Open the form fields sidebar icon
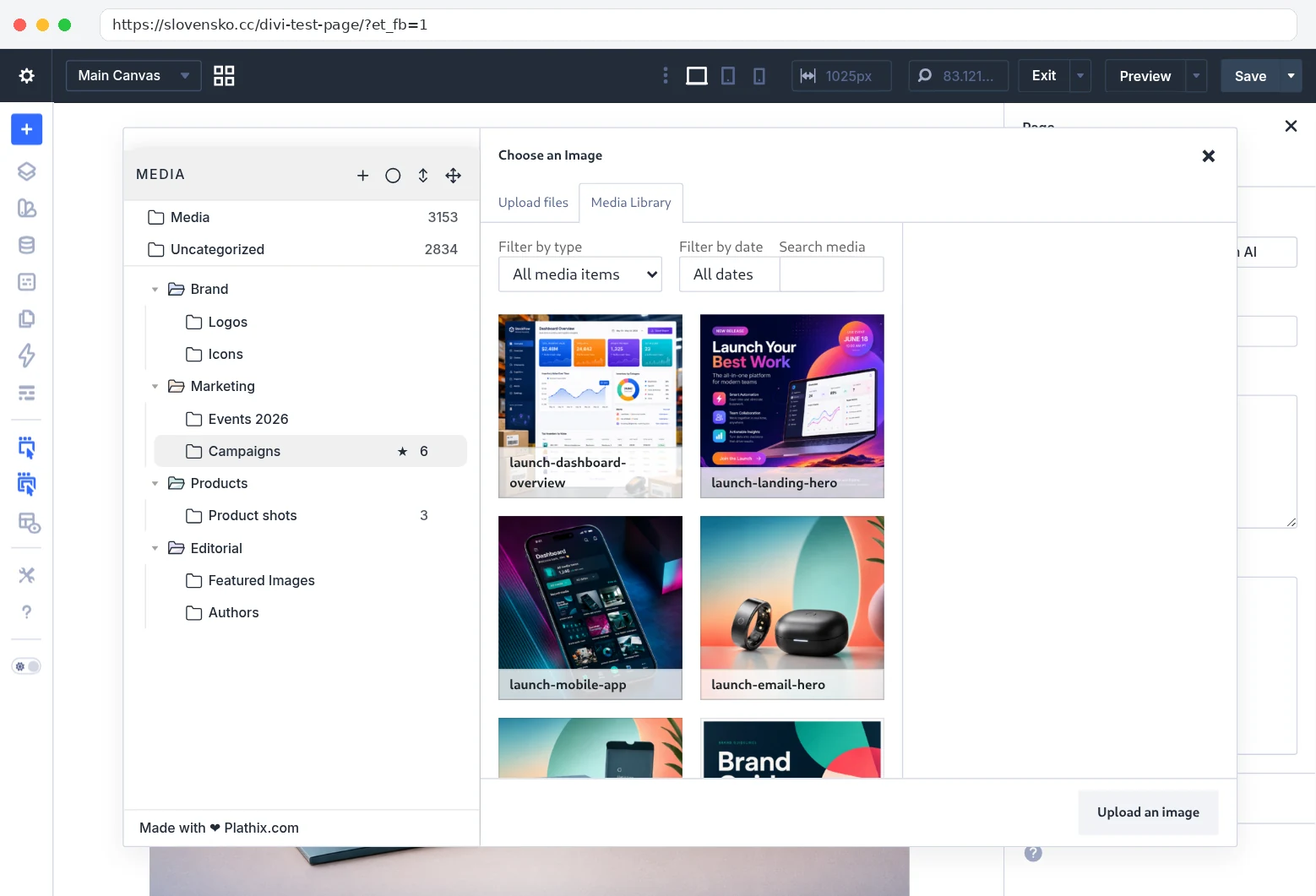The width and height of the screenshot is (1316, 896). (x=27, y=282)
